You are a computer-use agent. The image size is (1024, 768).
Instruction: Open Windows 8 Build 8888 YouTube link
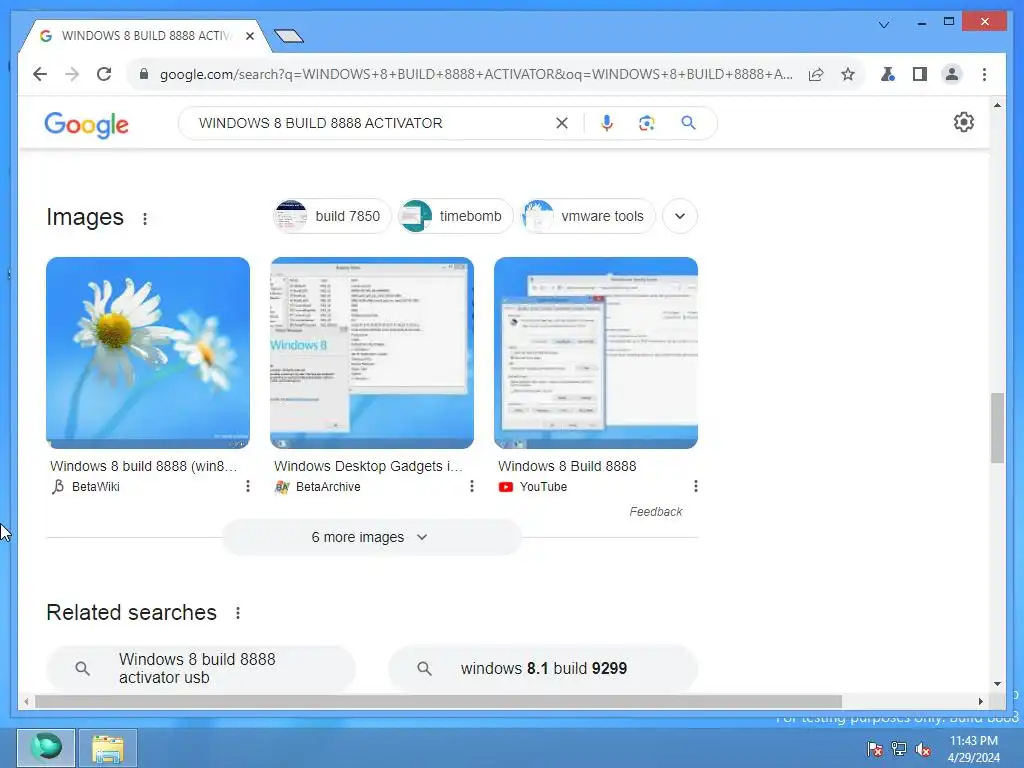point(567,466)
